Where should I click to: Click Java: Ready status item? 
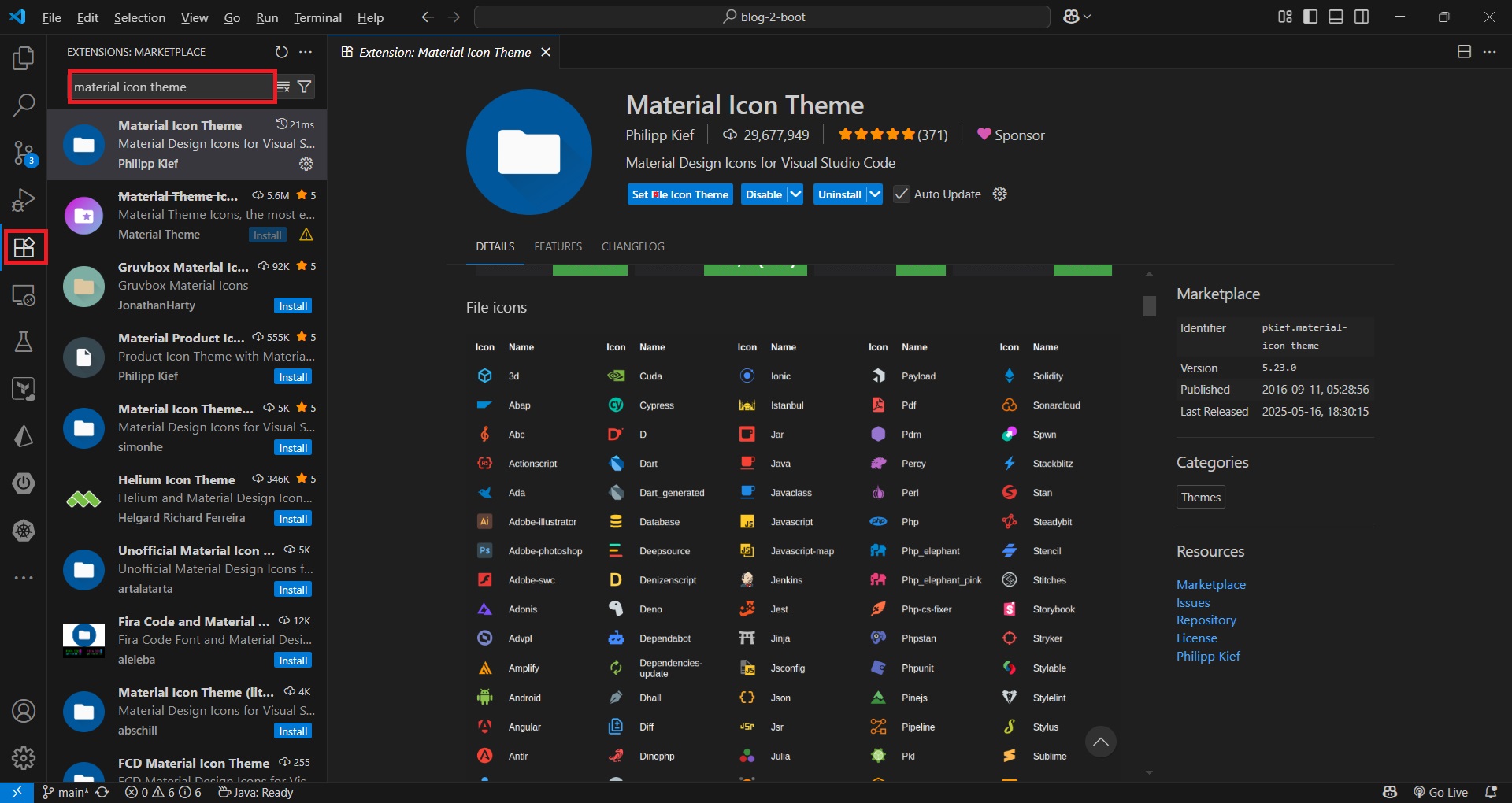click(255, 792)
